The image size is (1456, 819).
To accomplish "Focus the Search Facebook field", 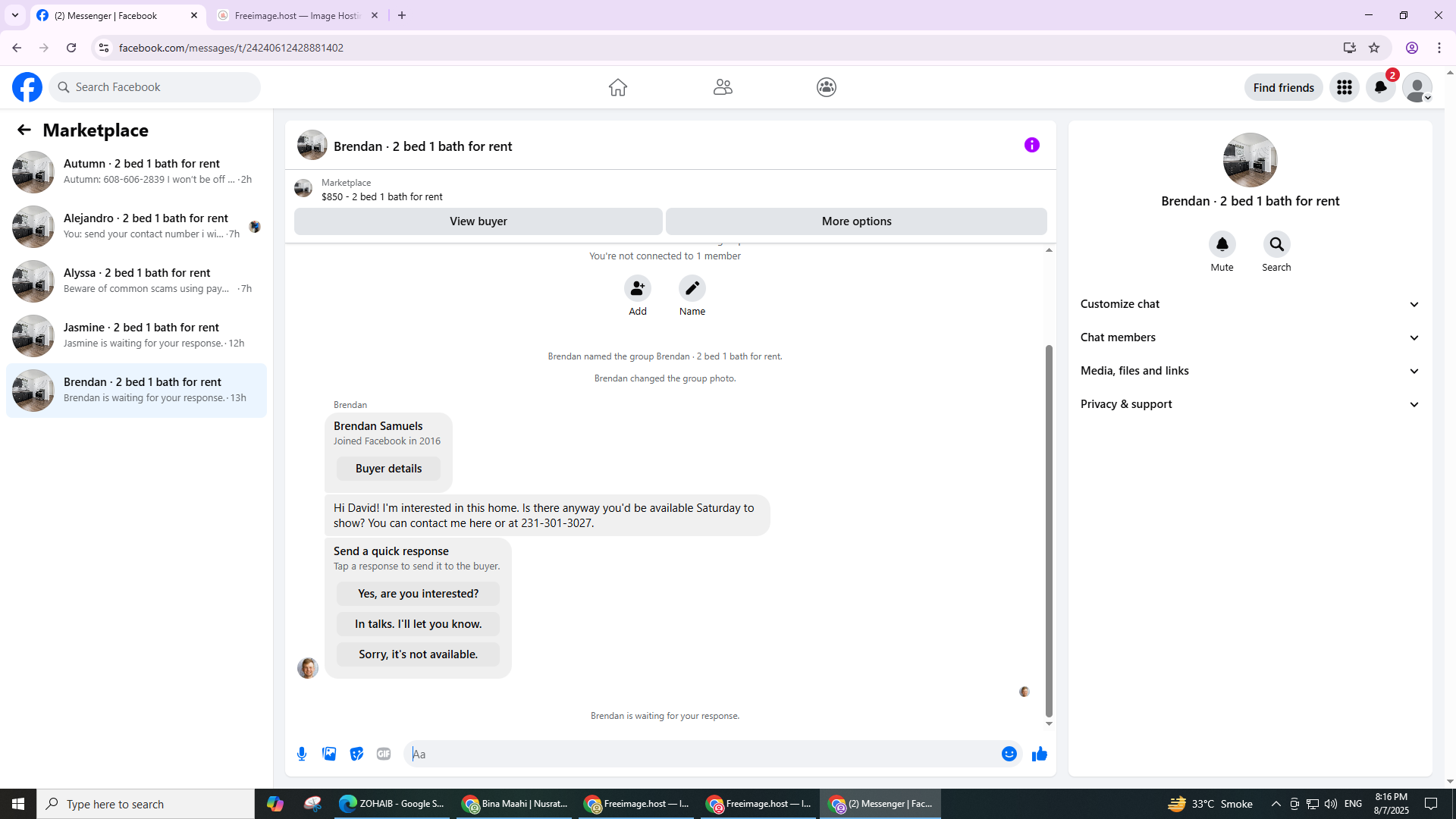I will tap(155, 87).
